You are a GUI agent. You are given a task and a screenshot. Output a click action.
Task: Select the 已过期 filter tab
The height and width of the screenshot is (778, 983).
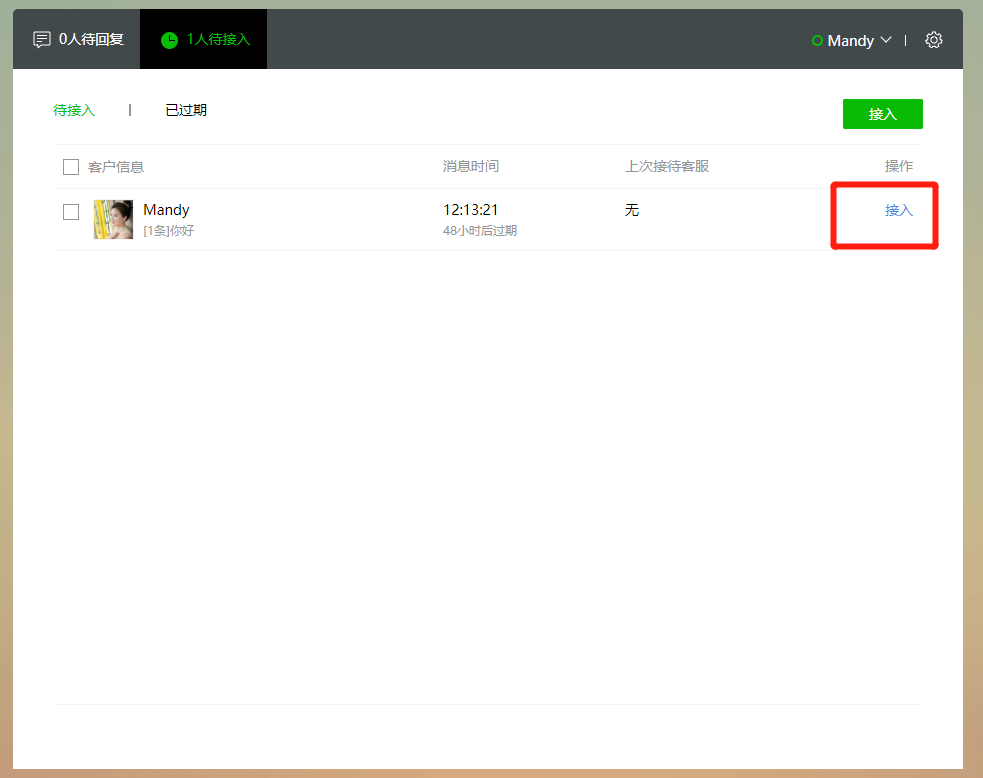(186, 110)
